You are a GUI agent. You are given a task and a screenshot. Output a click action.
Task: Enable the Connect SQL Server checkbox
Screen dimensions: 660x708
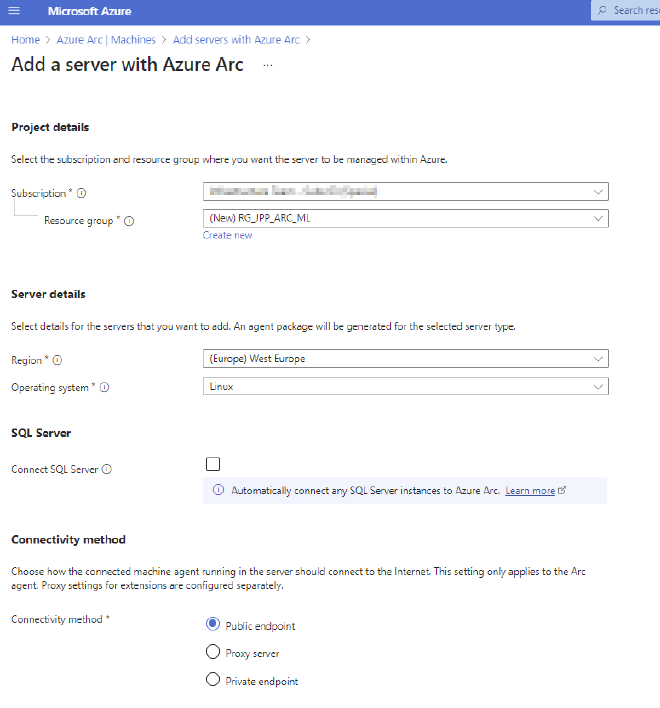(x=213, y=464)
